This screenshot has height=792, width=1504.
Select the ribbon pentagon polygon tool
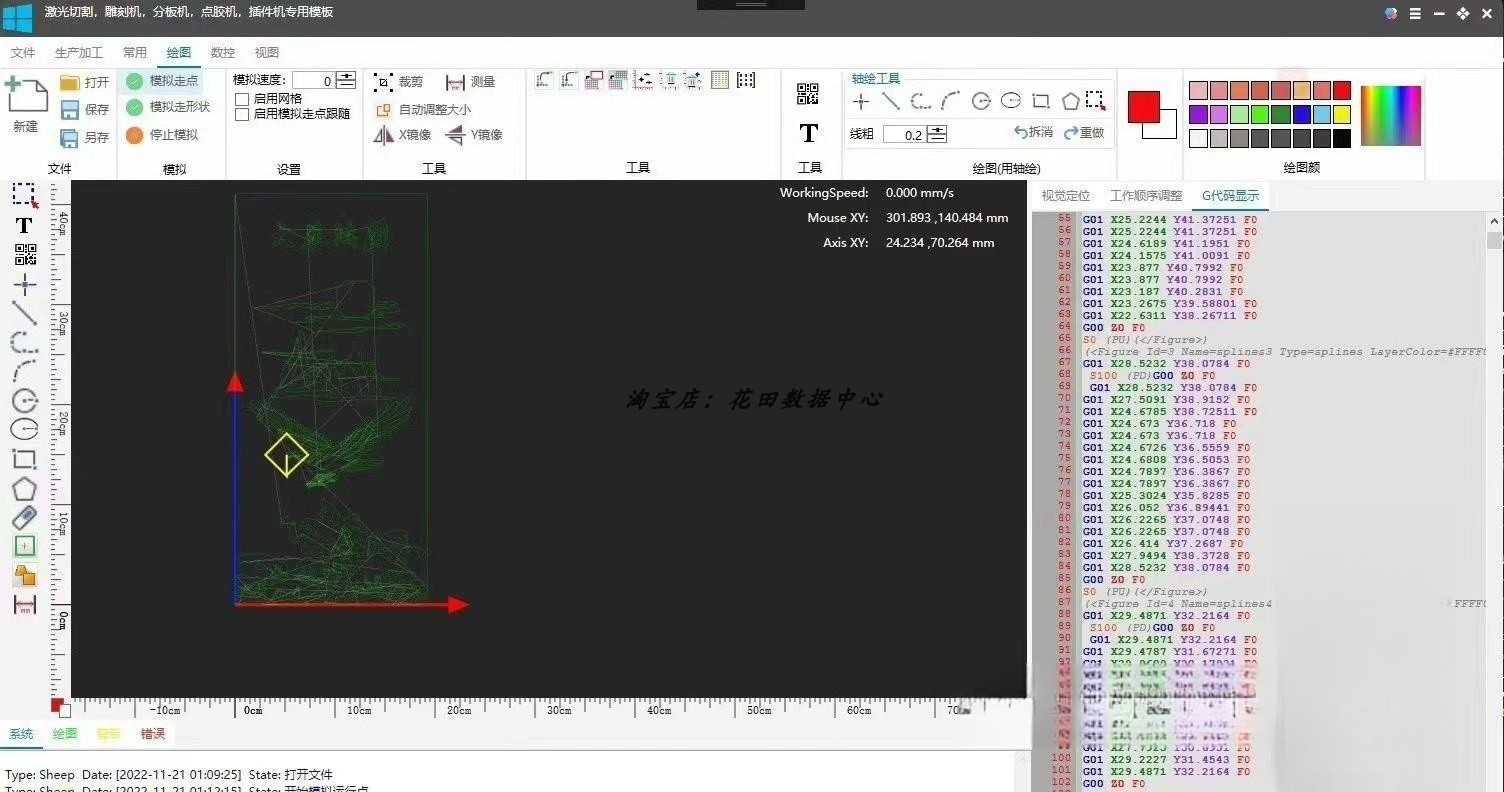[1071, 101]
